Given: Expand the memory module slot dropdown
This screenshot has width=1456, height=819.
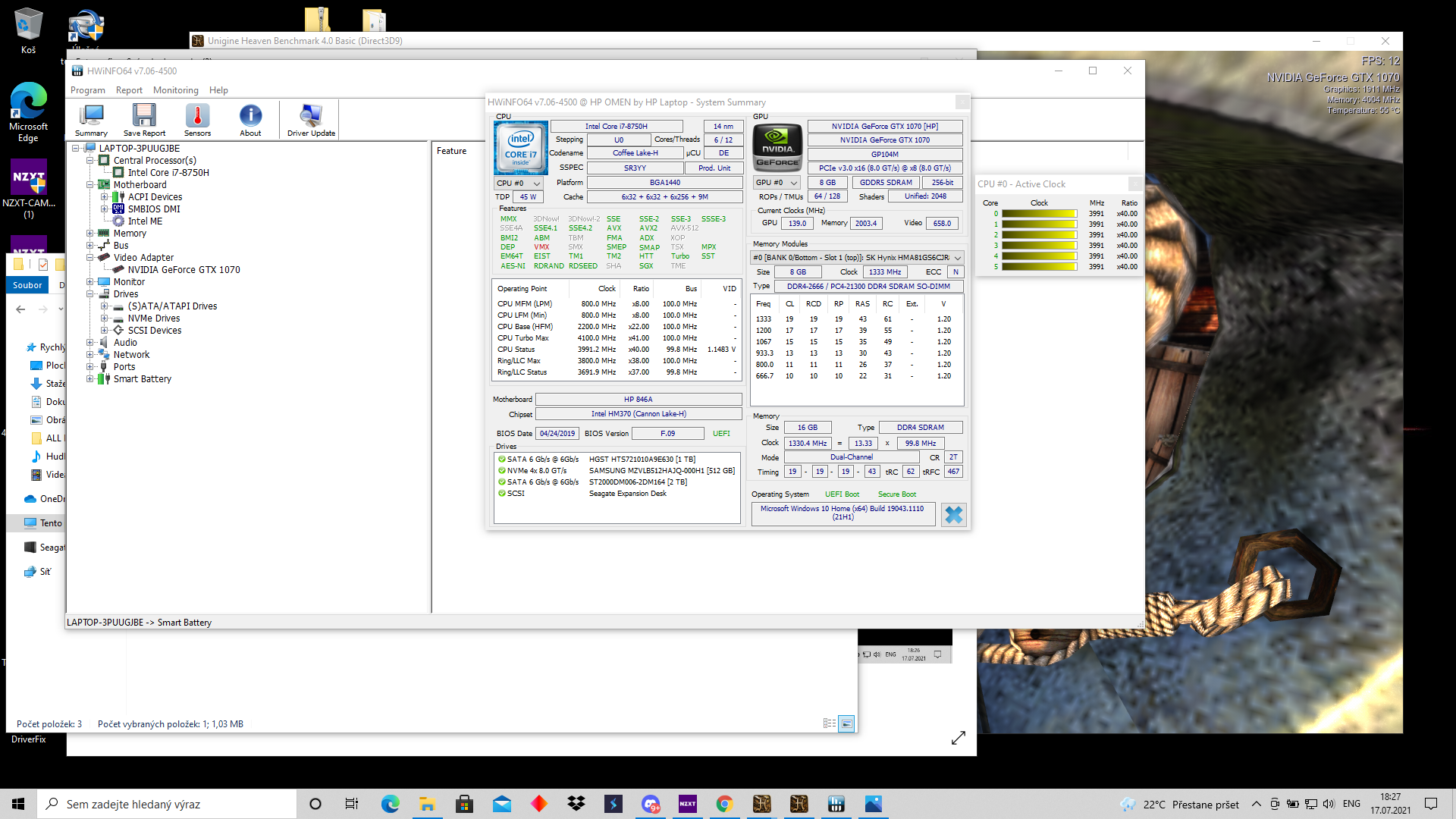Looking at the screenshot, I should [x=958, y=258].
